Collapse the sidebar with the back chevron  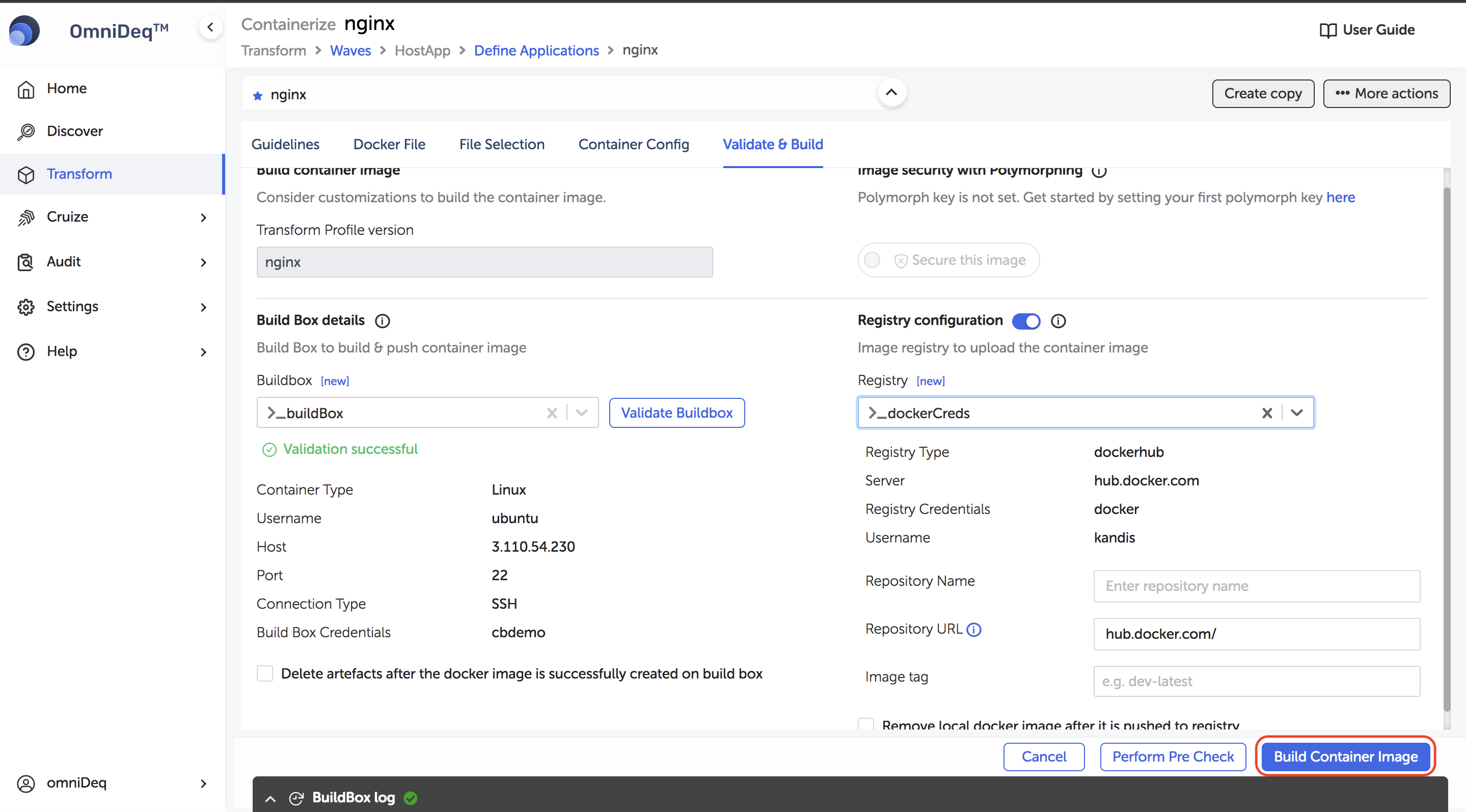(x=210, y=27)
